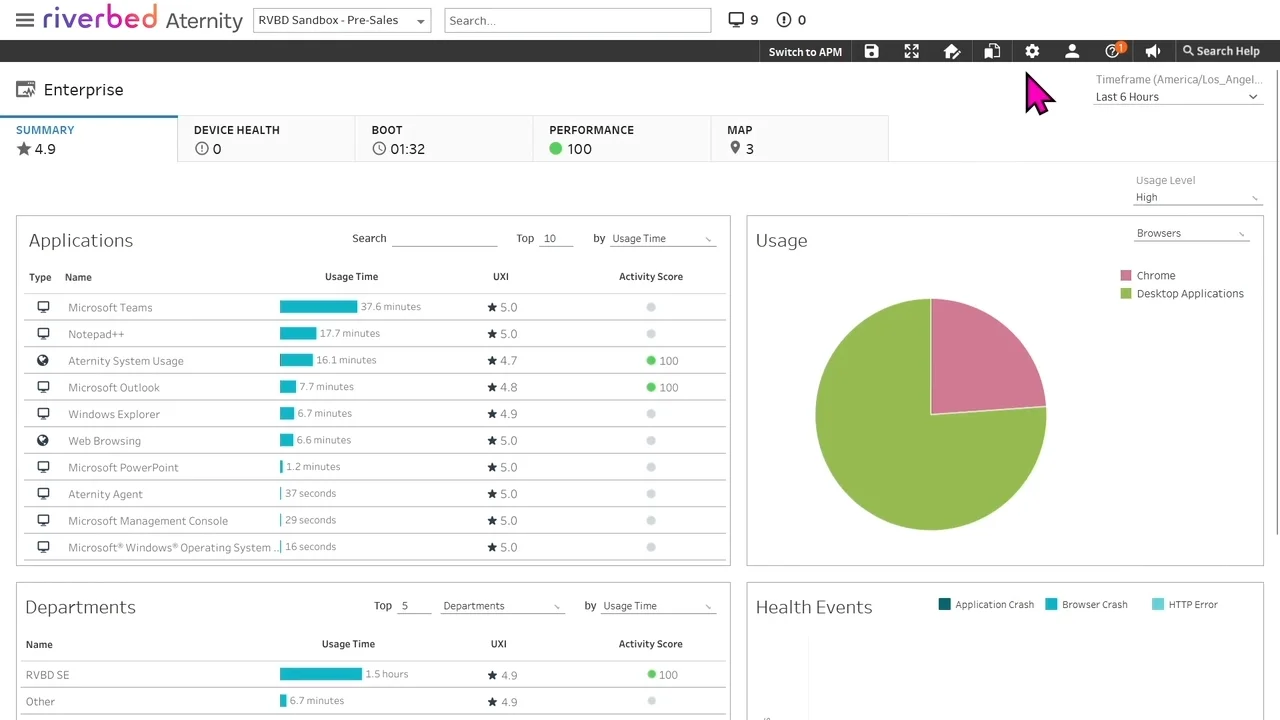
Task: Click the open incidents alert icon
Action: (x=784, y=19)
